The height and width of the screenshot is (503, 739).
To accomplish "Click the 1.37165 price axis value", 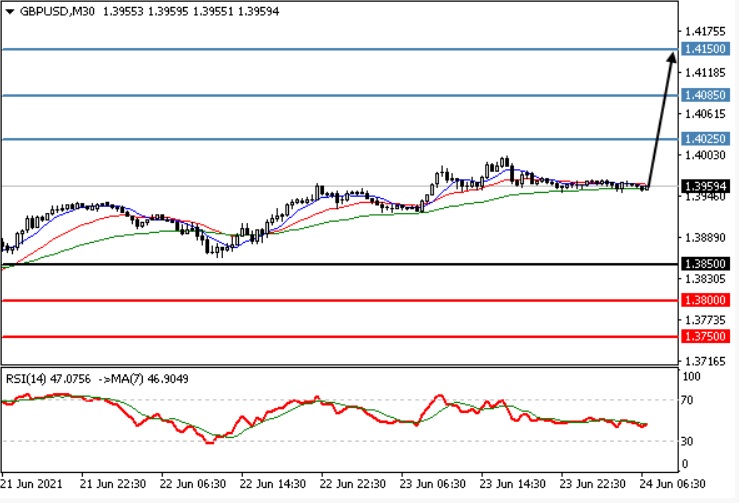I will 705,362.
